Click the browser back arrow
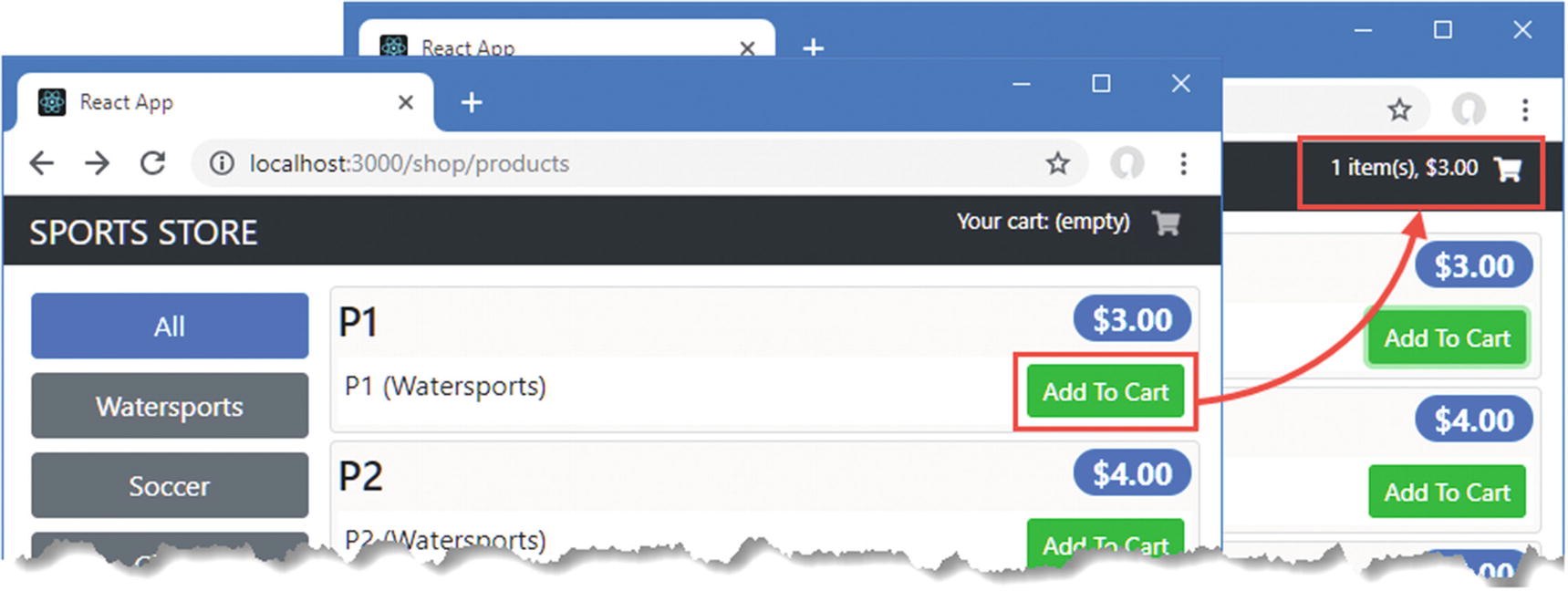This screenshot has height=591, width=1568. click(42, 163)
